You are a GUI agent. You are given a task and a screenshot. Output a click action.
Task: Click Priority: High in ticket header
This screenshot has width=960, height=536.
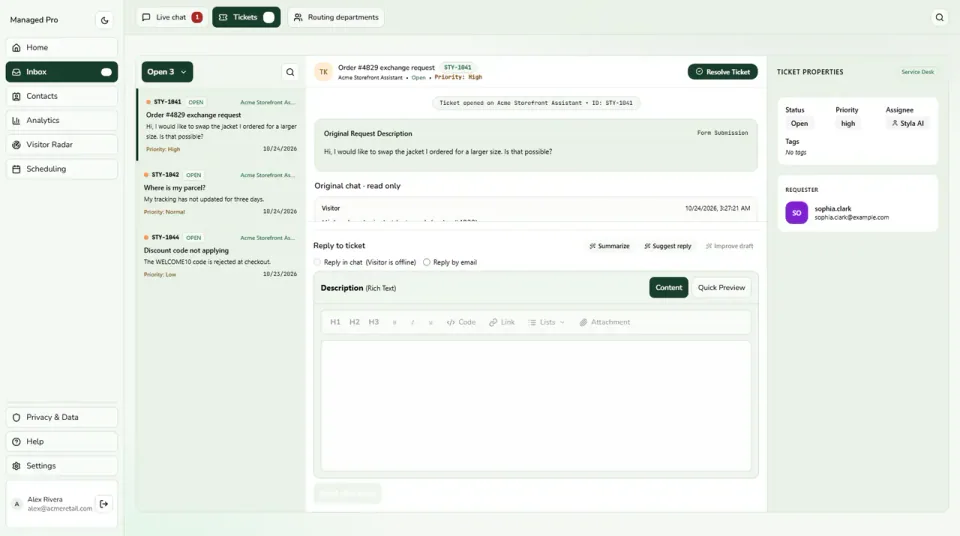click(458, 78)
